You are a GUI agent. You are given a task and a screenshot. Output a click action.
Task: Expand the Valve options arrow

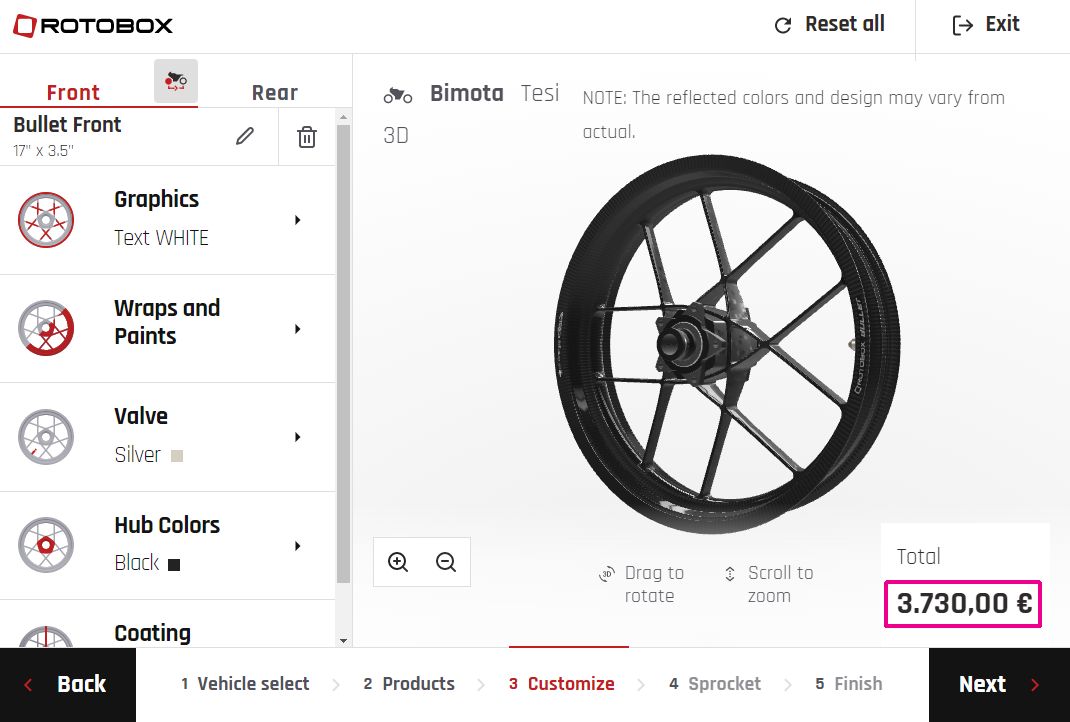[x=298, y=437]
